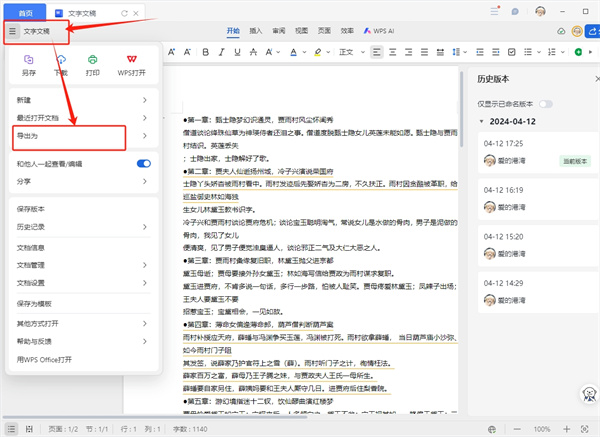Open the font color dropdown arrow
The image size is (600, 437).
point(304,52)
